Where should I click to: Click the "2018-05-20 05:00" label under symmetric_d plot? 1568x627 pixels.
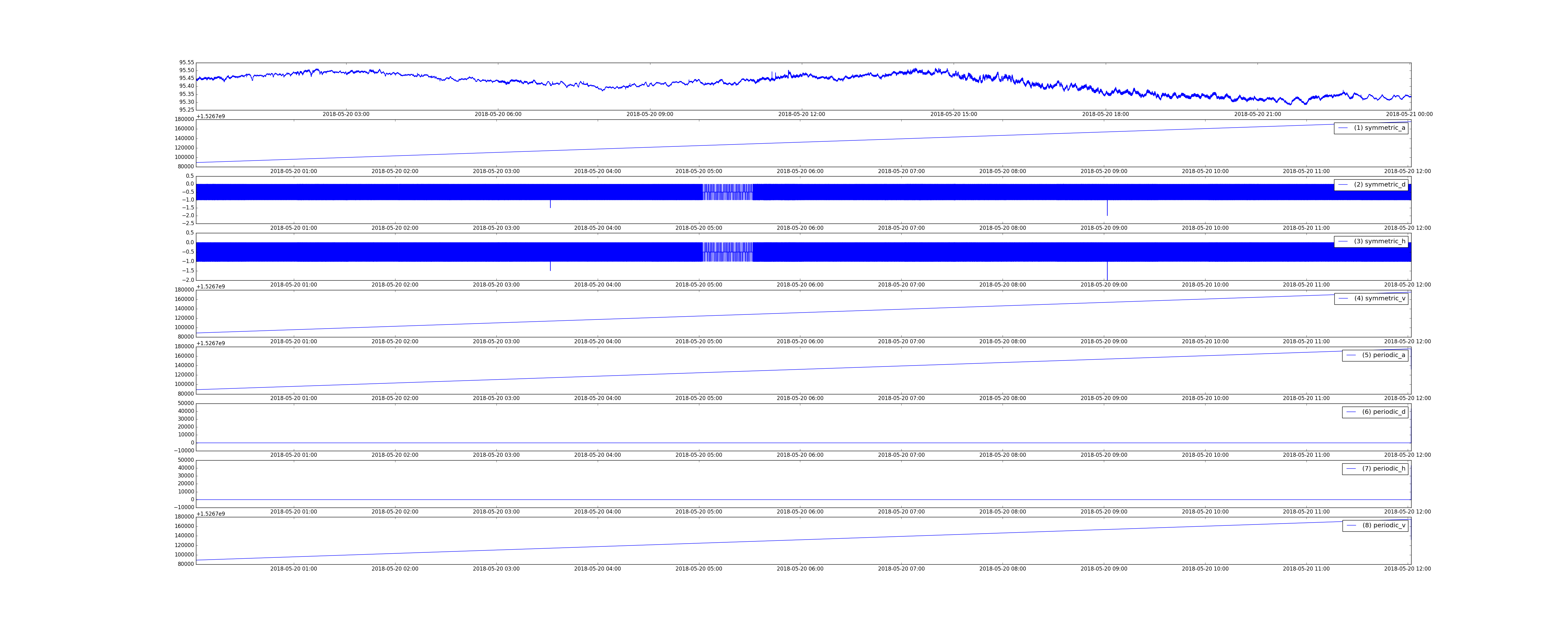tap(699, 228)
